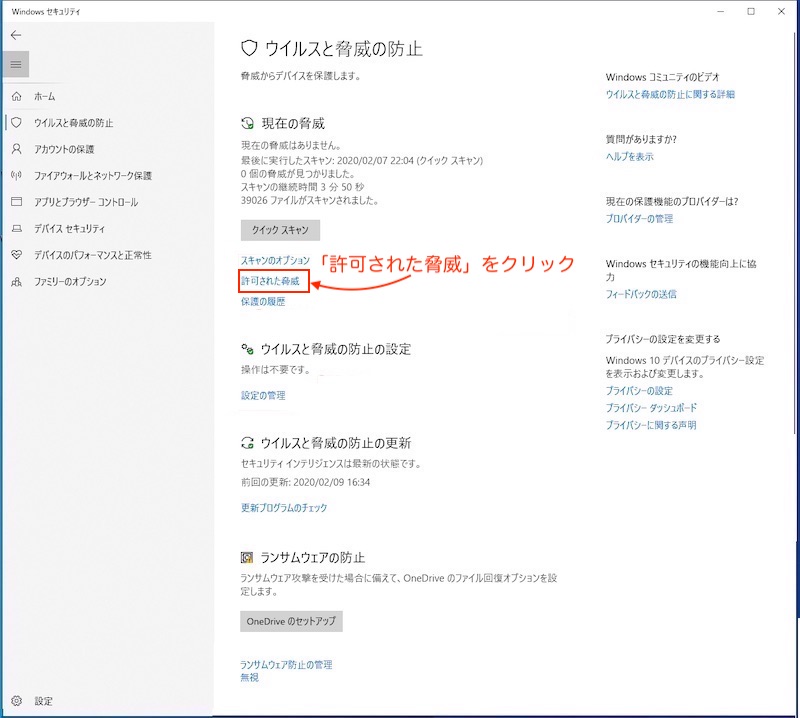Open ホーム in the sidebar

[45, 96]
